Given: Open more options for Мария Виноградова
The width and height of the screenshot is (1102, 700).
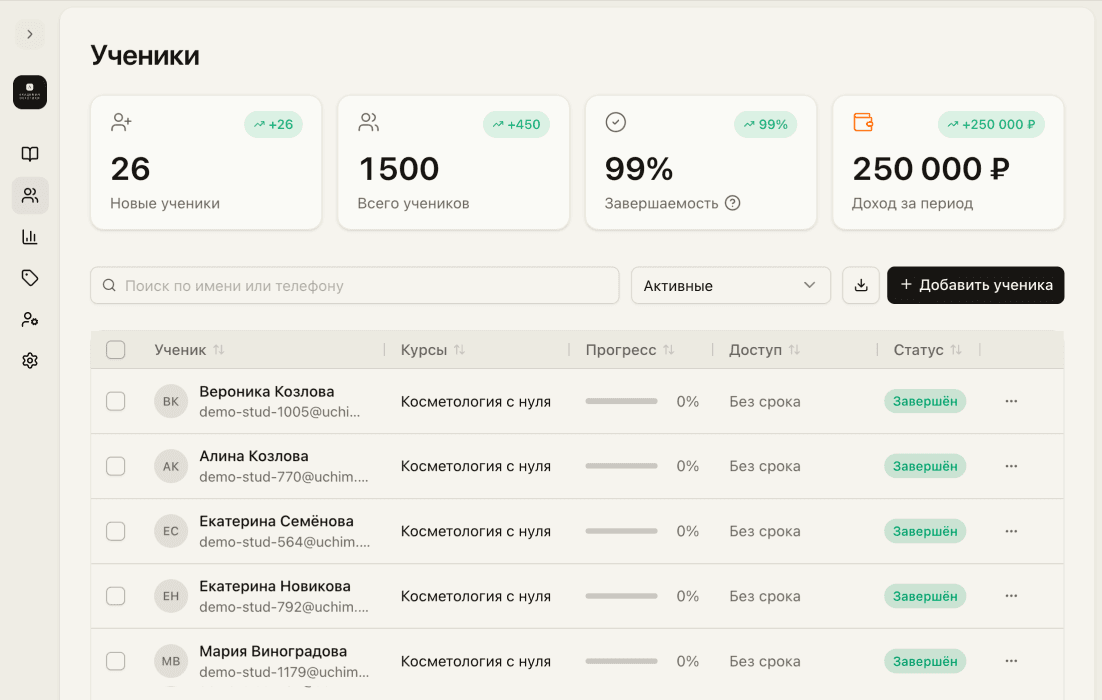Looking at the screenshot, I should click(x=1011, y=661).
